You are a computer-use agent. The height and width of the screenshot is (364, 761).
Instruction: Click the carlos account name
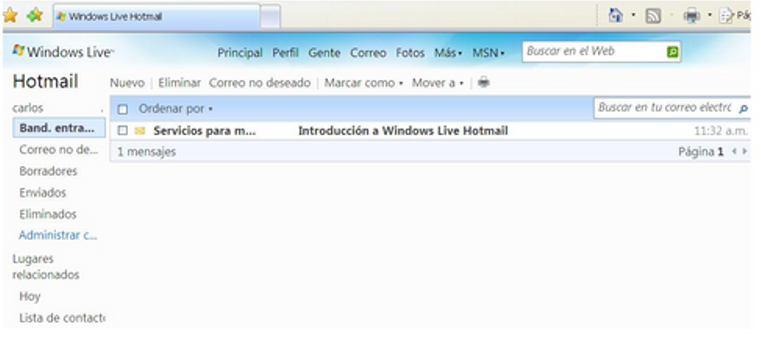(x=28, y=108)
